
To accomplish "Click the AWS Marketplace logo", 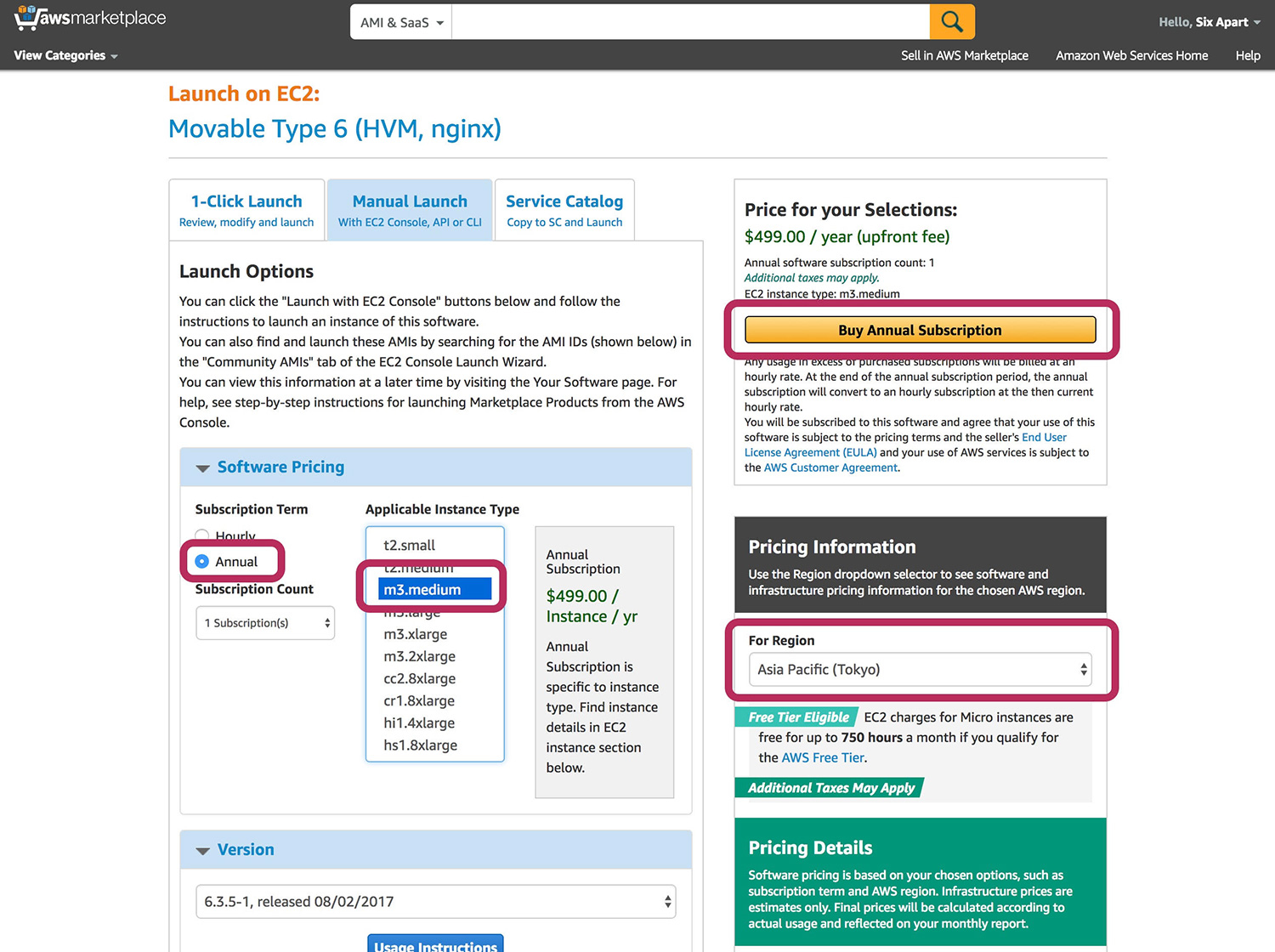I will point(90,18).
